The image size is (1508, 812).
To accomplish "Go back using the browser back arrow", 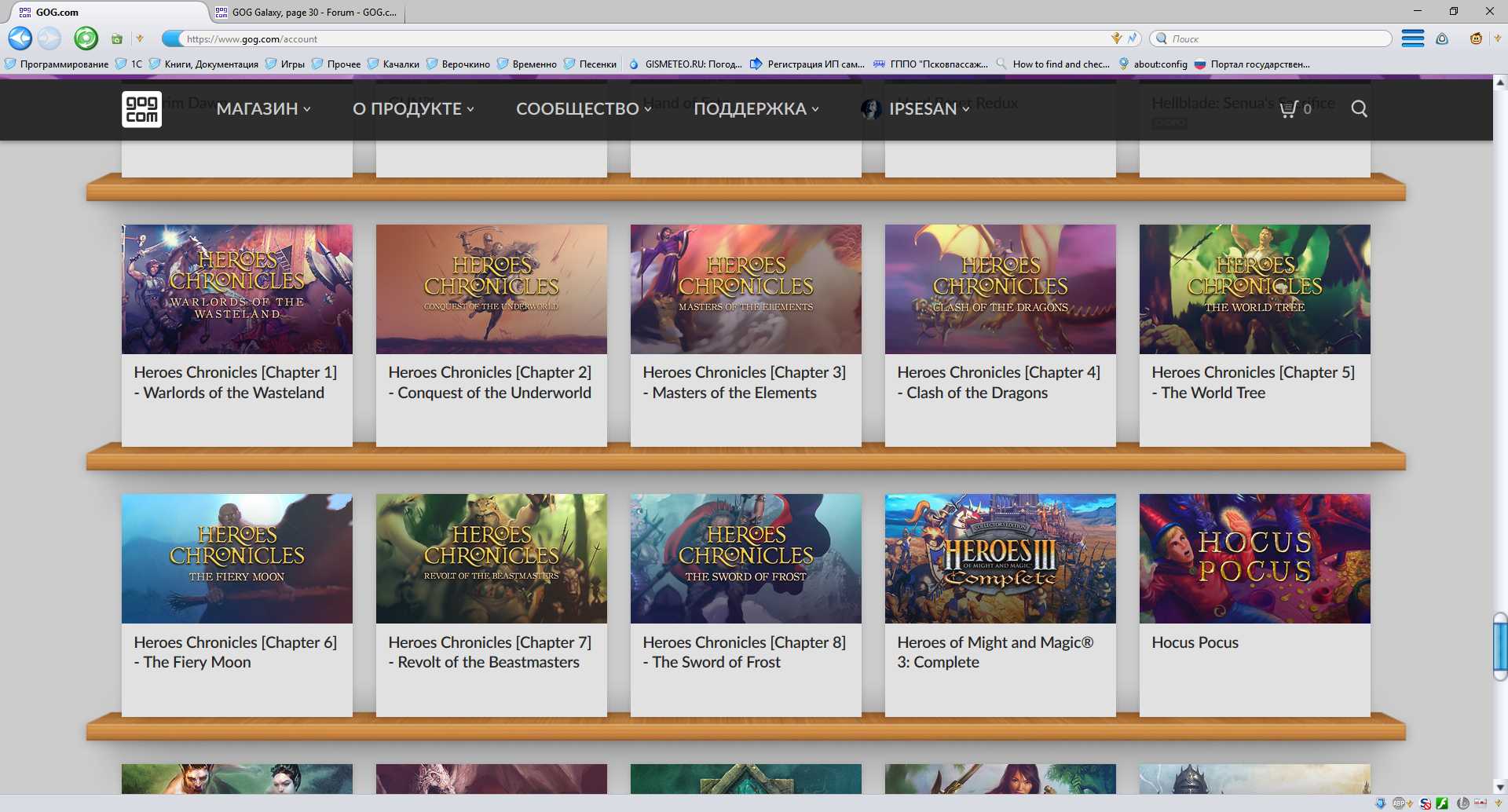I will pyautogui.click(x=20, y=38).
